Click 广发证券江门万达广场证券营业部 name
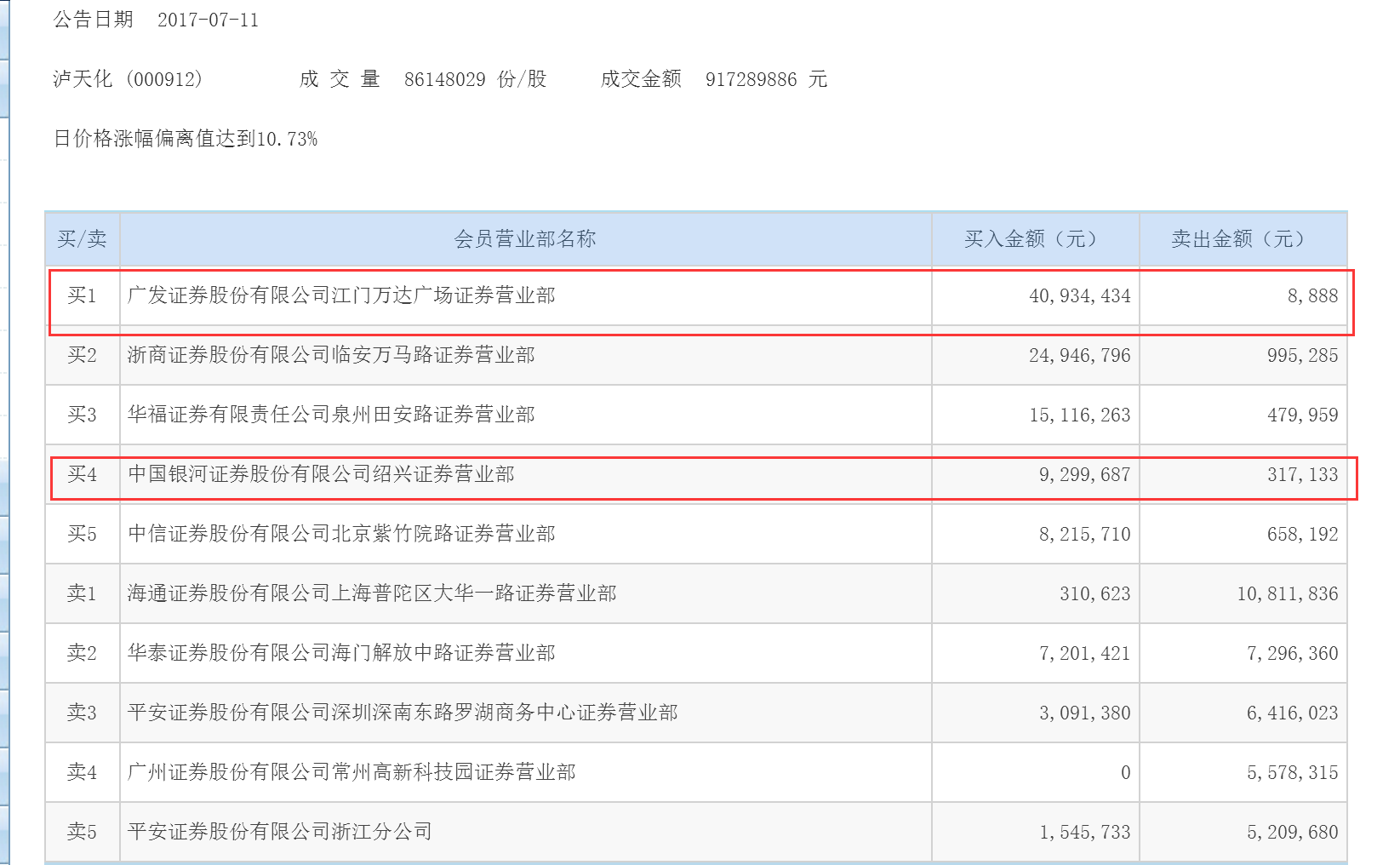Image resolution: width=1400 pixels, height=865 pixels. pos(341,295)
